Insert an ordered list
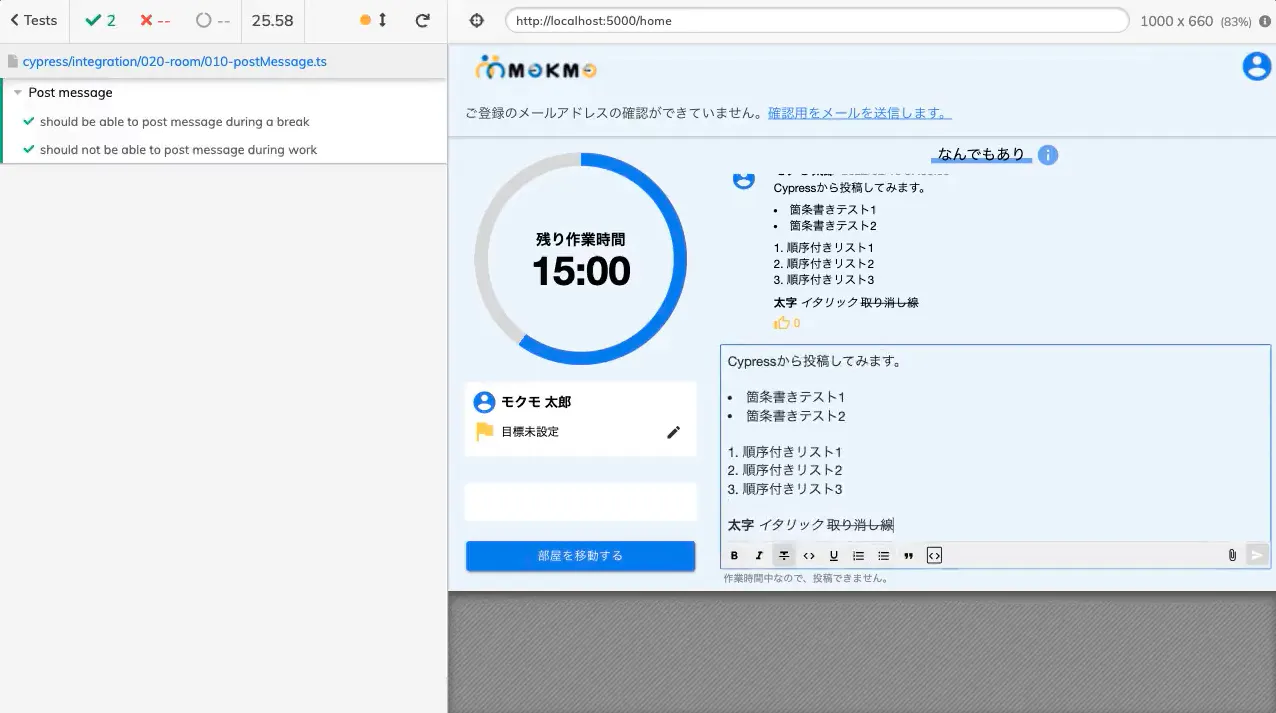 [x=859, y=556]
